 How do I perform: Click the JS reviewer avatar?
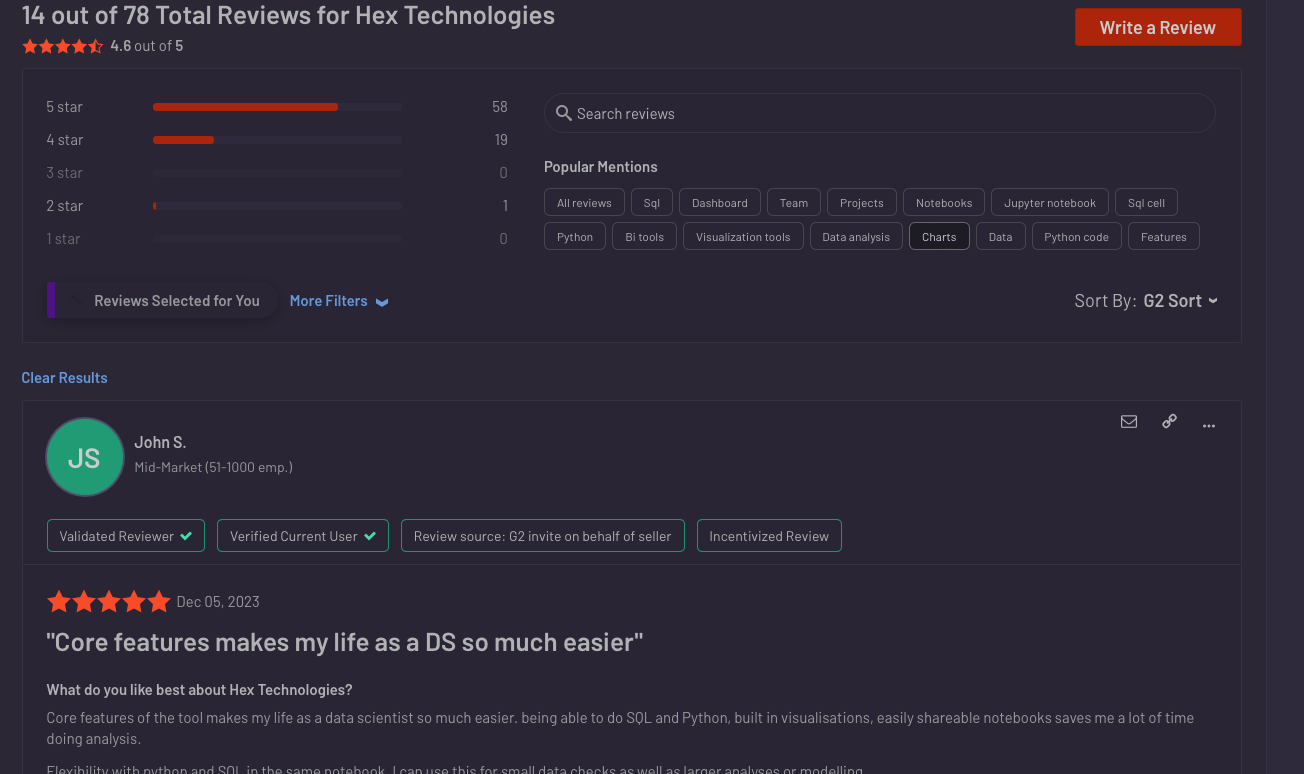[x=85, y=458]
